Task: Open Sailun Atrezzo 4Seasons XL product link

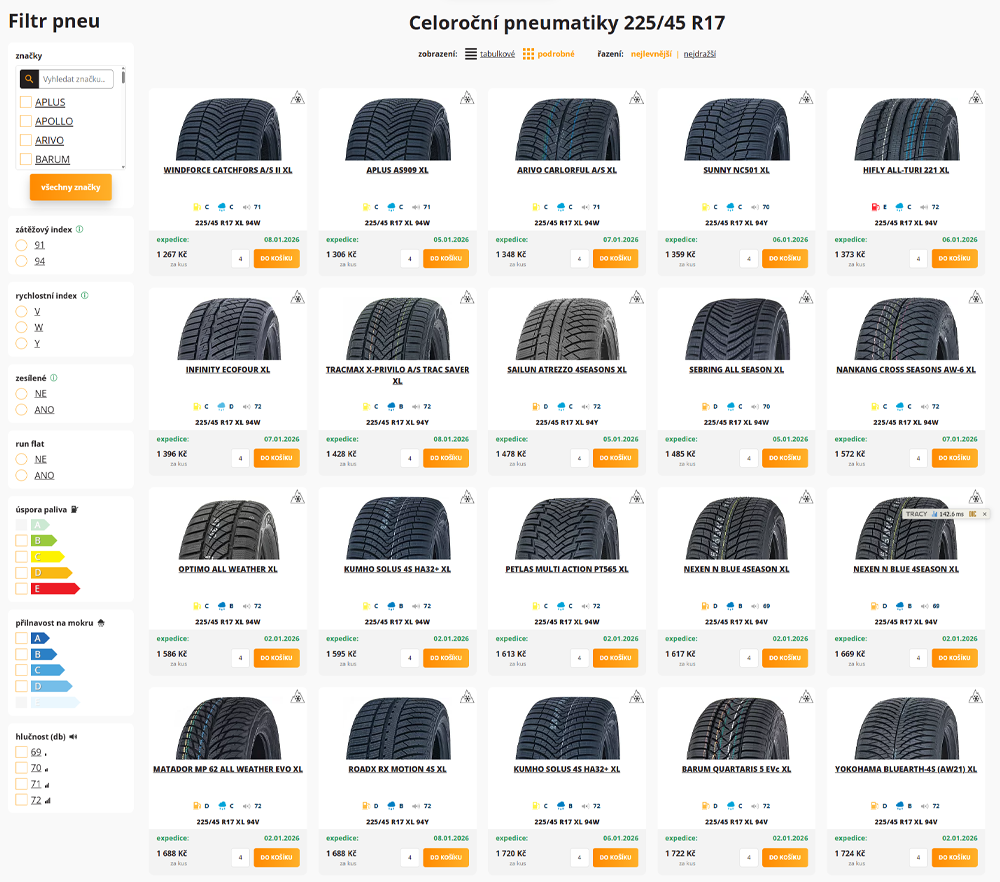Action: 567,370
